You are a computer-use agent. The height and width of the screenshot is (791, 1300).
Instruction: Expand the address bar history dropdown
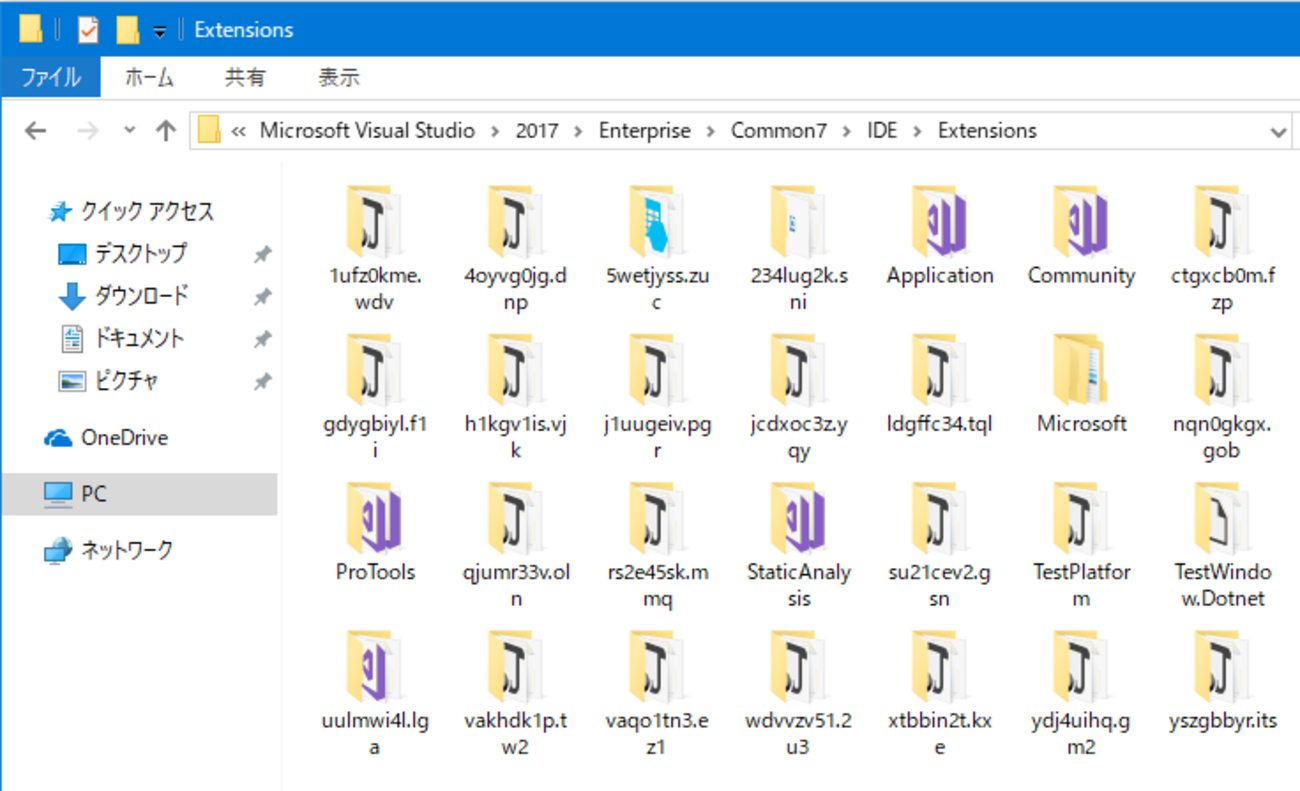pos(1278,131)
